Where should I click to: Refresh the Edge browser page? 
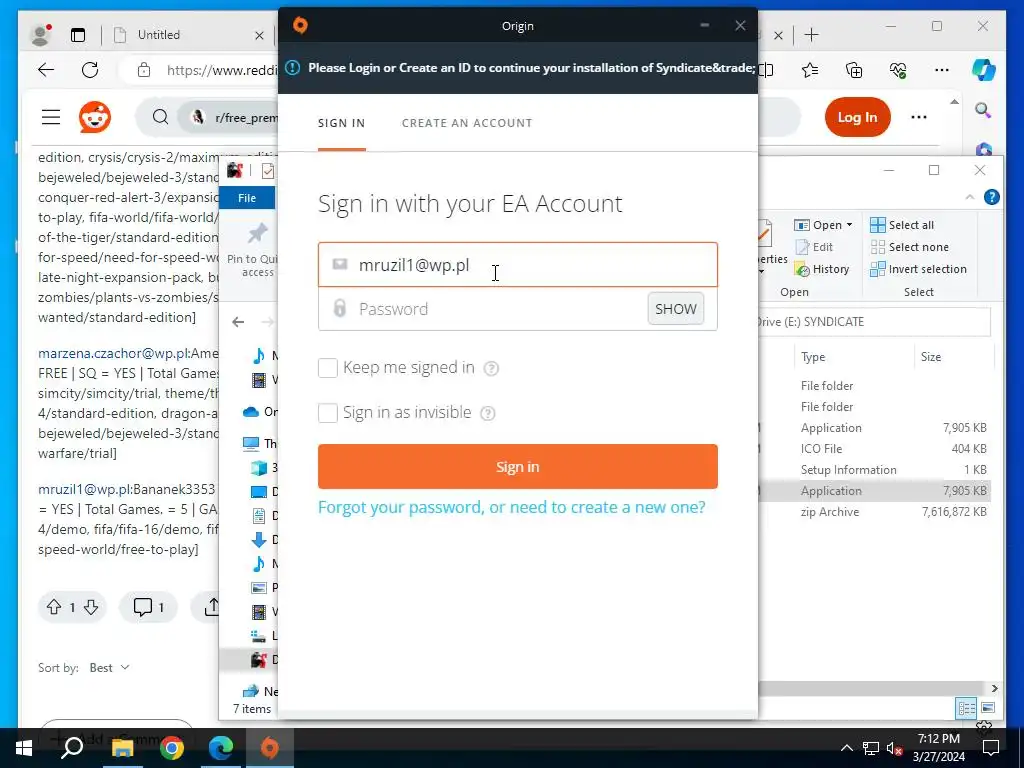(x=90, y=70)
